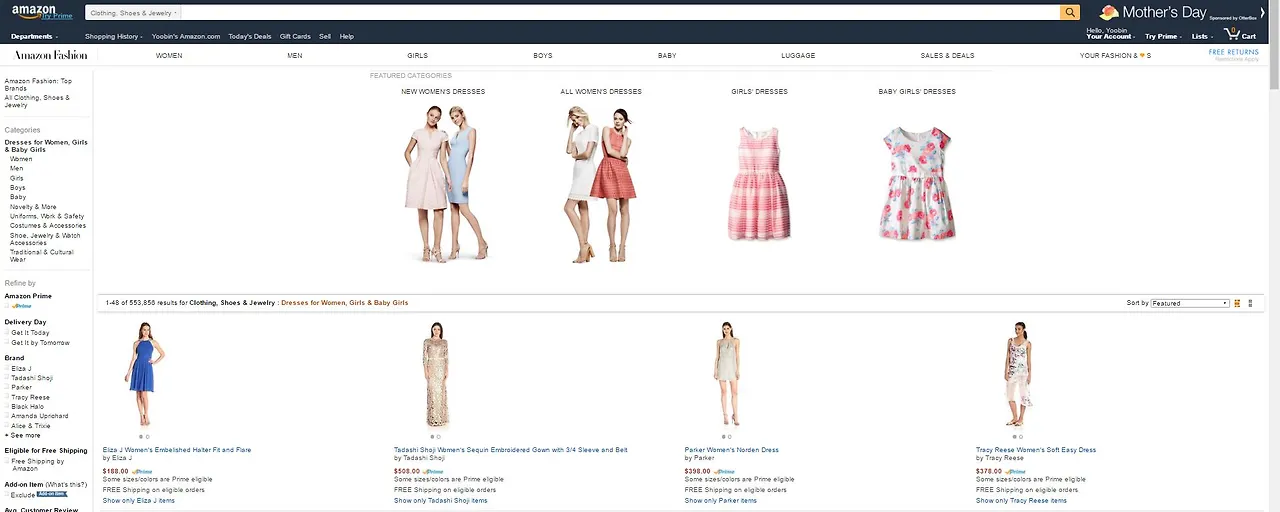This screenshot has height=512, width=1280.
Task: Open the BOYS fashion menu
Action: click(x=543, y=56)
